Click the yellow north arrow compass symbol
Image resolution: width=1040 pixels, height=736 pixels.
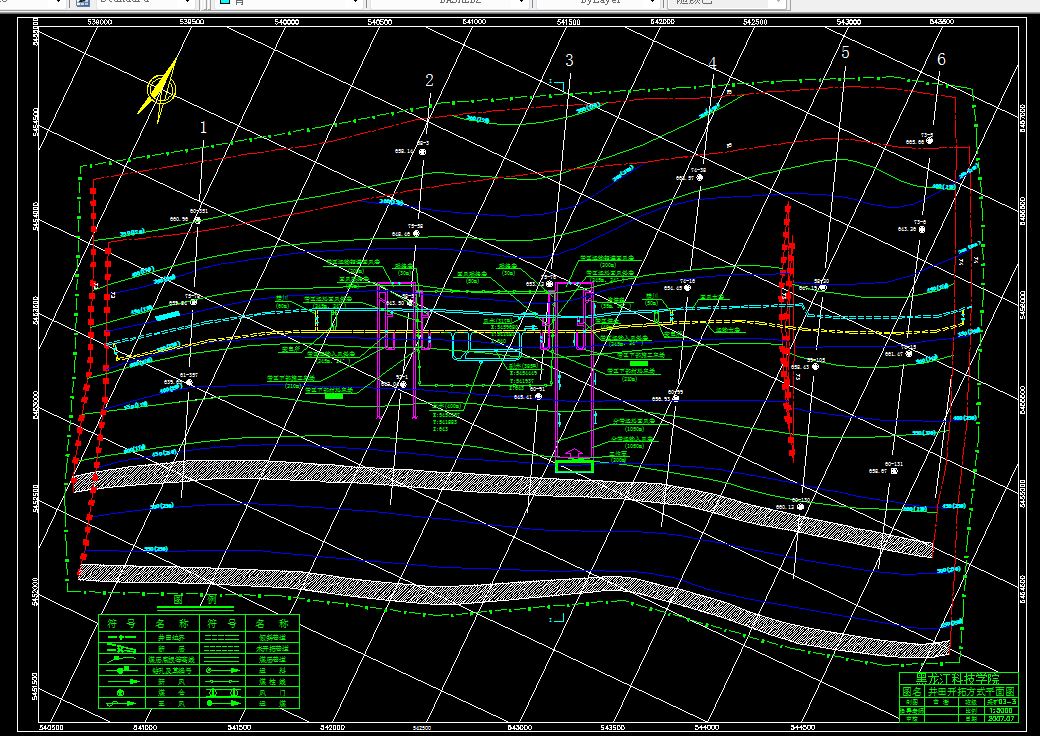(160, 90)
